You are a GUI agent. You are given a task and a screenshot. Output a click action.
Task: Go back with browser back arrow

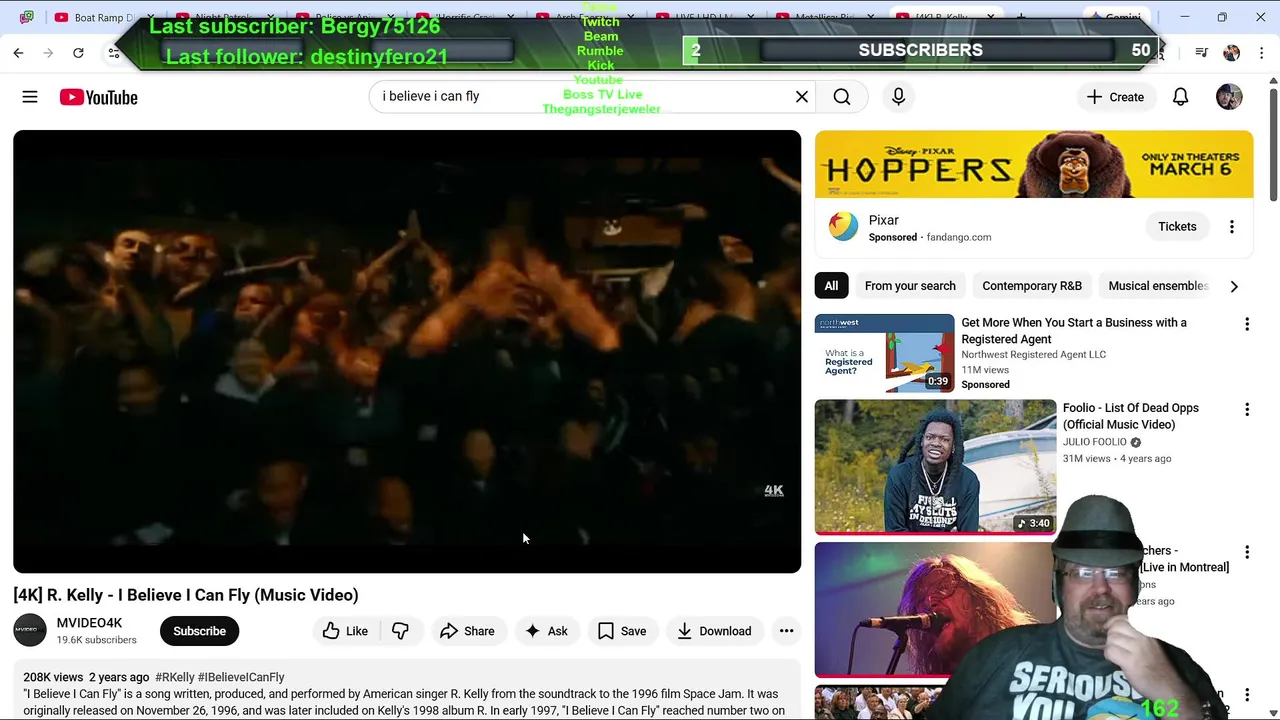pyautogui.click(x=18, y=52)
